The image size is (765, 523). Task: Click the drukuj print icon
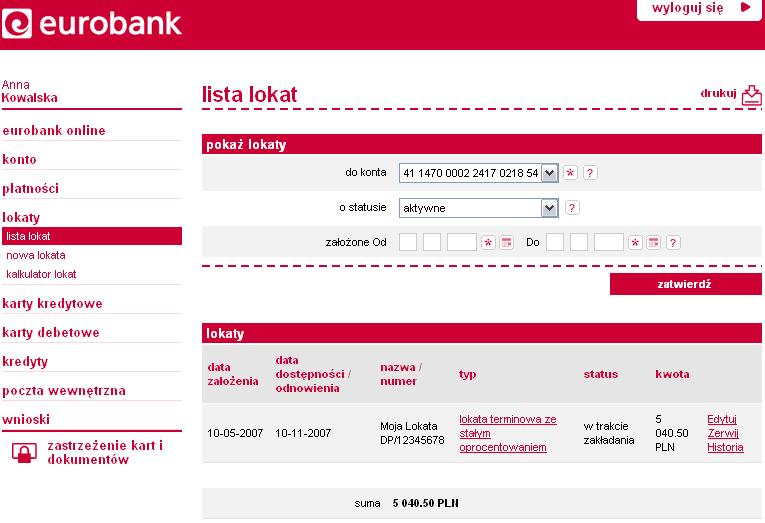(x=751, y=95)
